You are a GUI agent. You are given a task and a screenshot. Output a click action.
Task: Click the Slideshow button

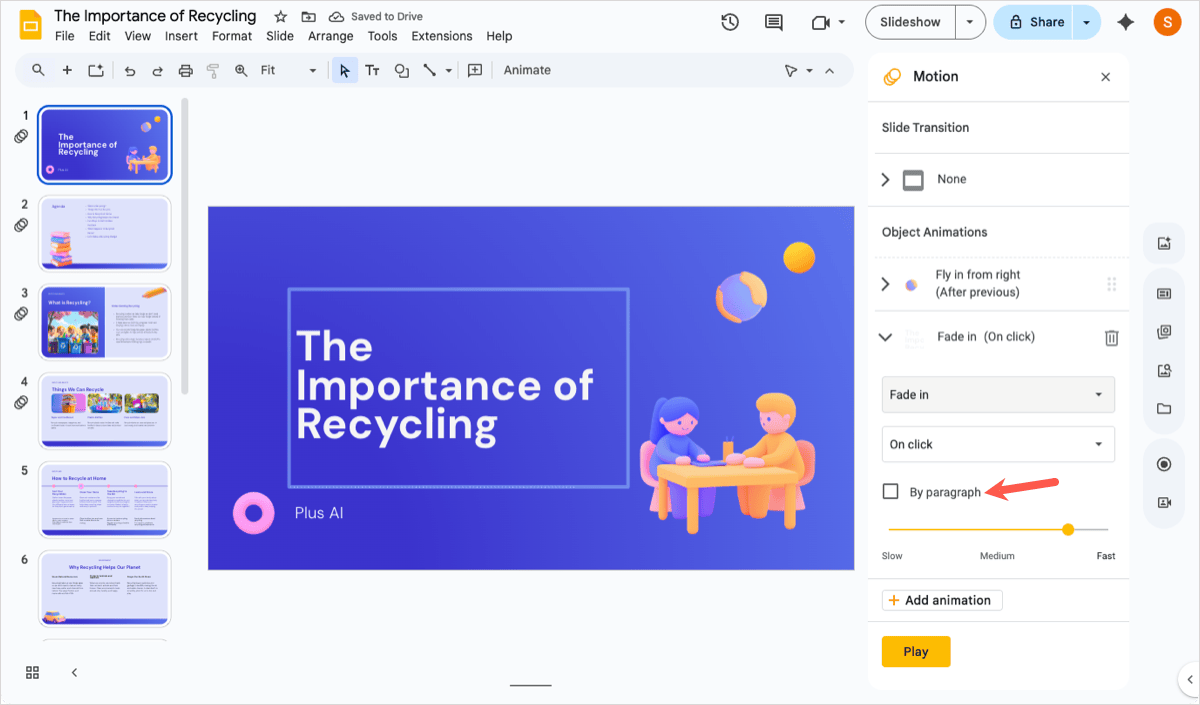tap(910, 22)
